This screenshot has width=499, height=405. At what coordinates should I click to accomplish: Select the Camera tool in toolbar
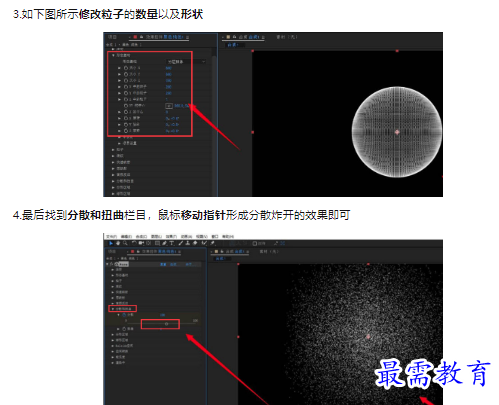click(141, 243)
